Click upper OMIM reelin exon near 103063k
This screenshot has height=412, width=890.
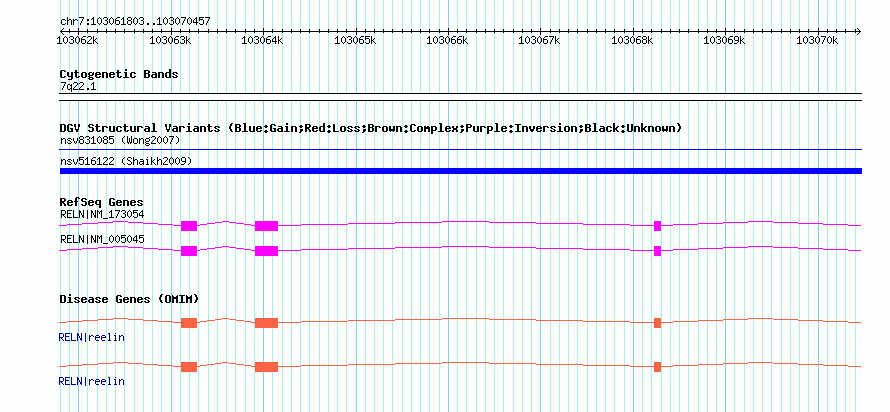click(189, 323)
